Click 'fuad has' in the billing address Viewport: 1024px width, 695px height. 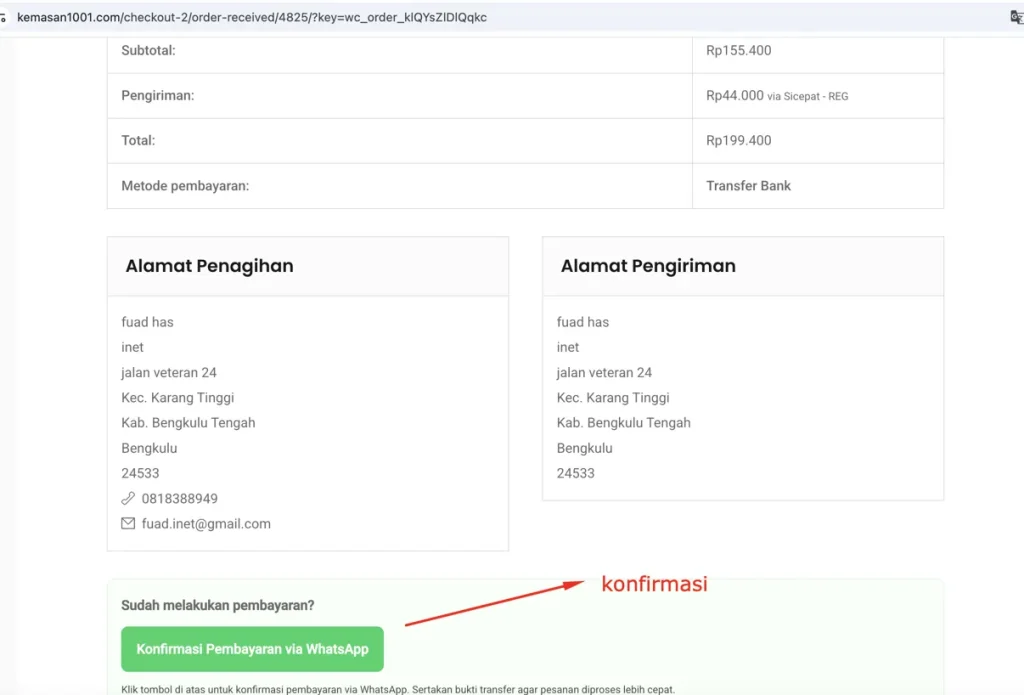click(x=147, y=322)
